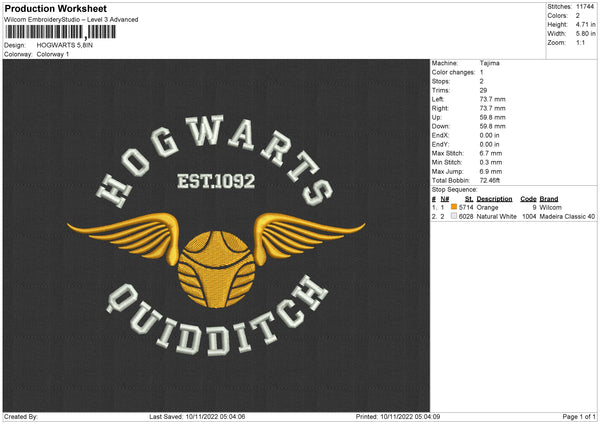Image resolution: width=600 pixels, height=424 pixels.
Task: Click the Max Jump value 6.9 mm
Action: tap(491, 171)
